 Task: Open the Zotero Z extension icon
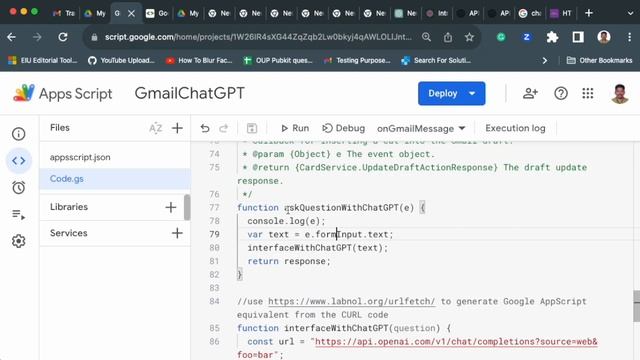pos(527,37)
